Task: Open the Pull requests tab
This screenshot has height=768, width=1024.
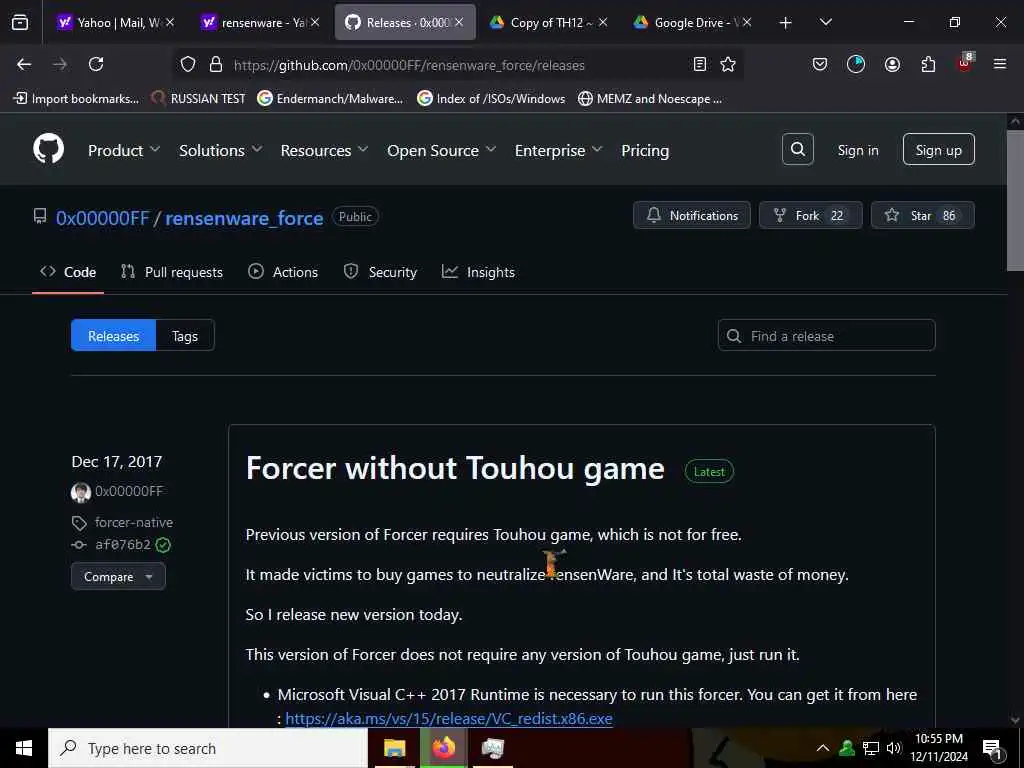Action: pyautogui.click(x=172, y=272)
